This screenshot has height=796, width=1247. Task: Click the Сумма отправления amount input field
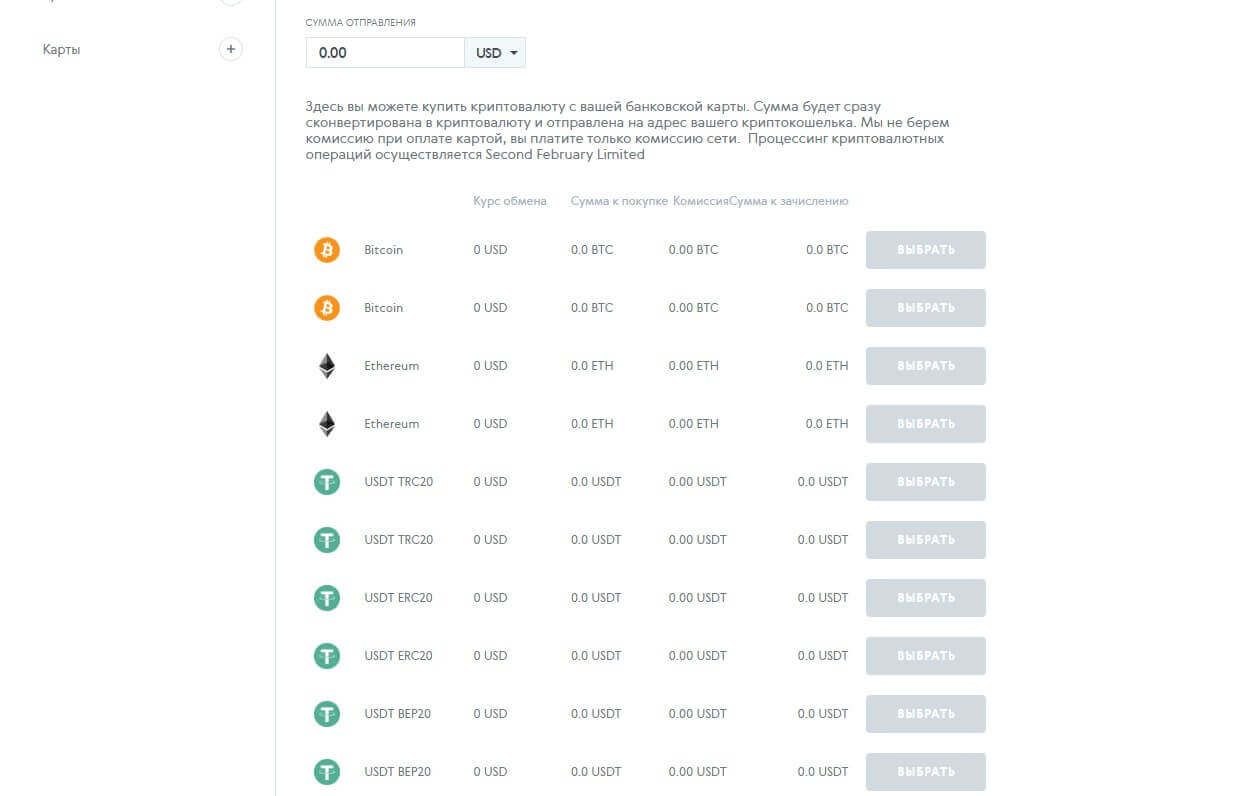[385, 53]
